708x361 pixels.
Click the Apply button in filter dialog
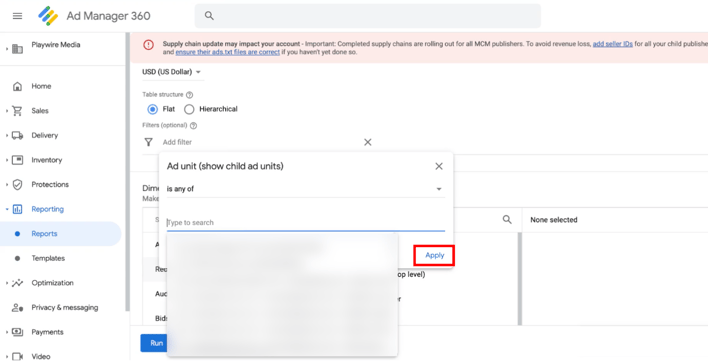tap(434, 255)
